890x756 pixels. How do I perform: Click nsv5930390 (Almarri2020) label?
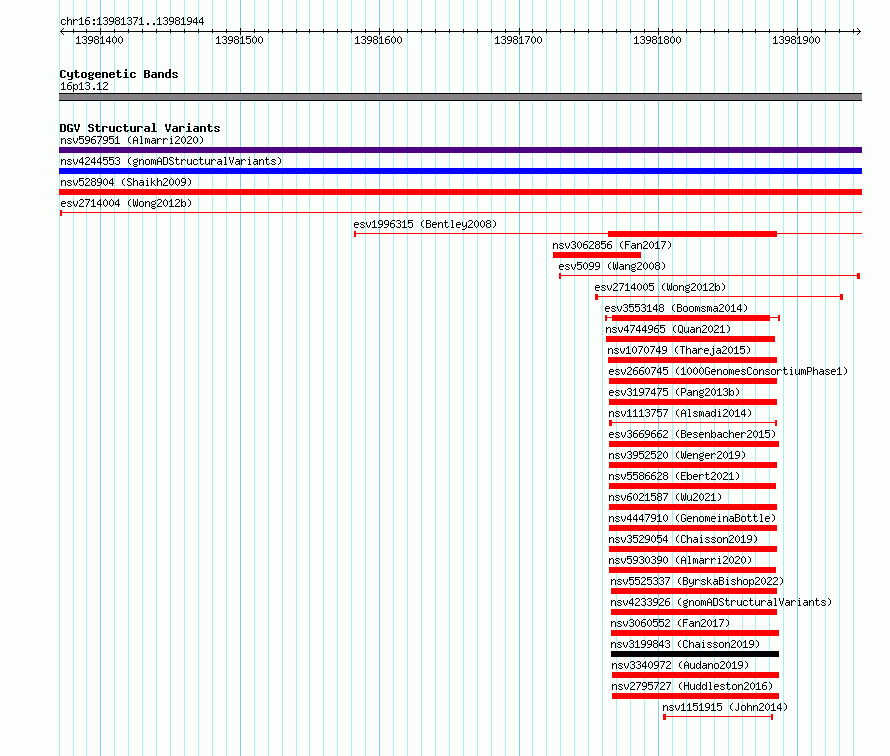point(680,560)
